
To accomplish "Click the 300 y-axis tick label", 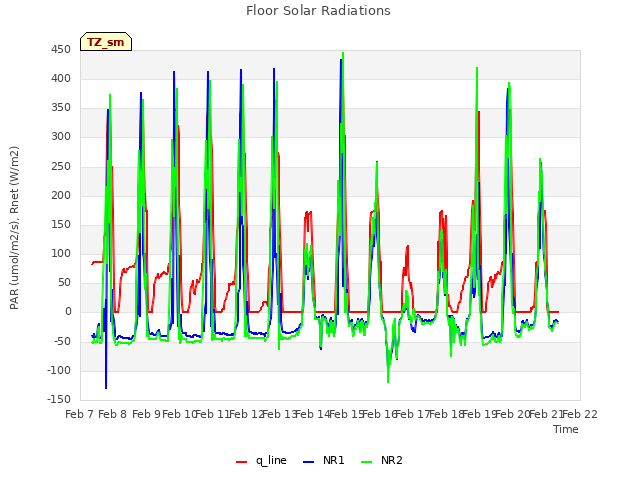I will (61, 137).
